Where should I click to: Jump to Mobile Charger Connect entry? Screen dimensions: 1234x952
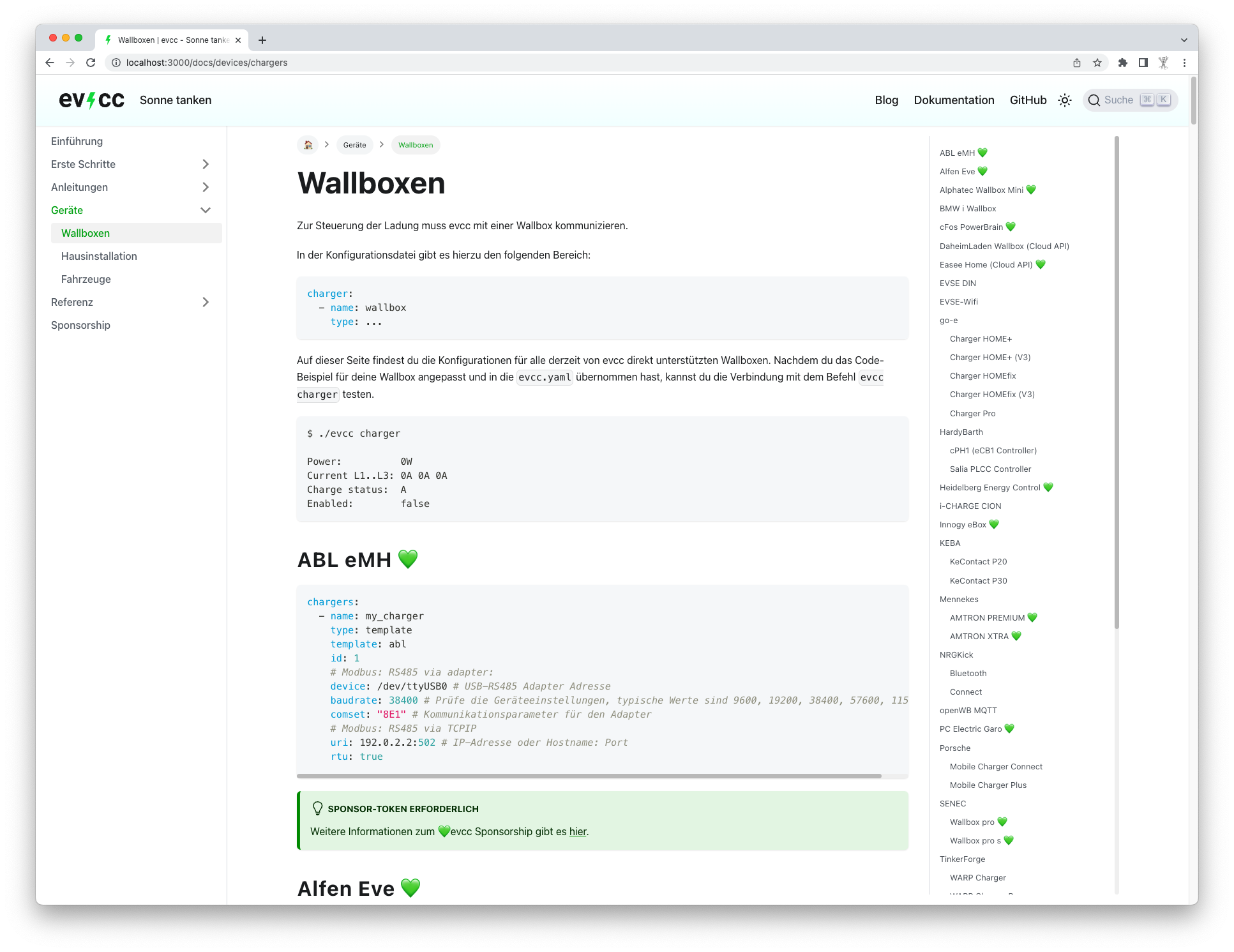click(x=996, y=766)
